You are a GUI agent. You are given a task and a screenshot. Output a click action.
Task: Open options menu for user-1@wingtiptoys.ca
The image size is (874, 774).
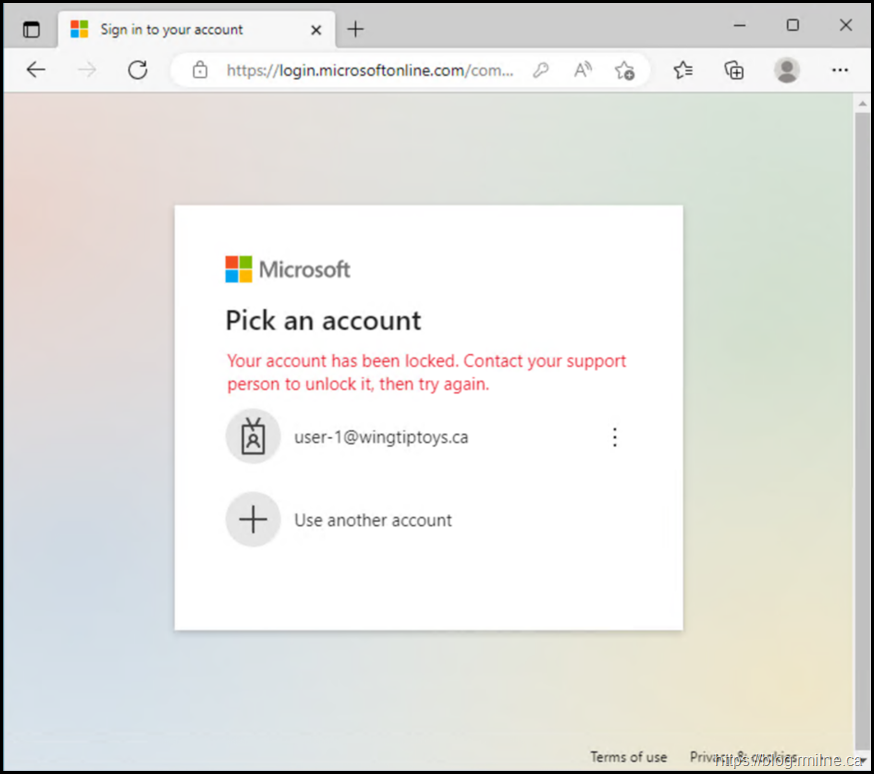[x=615, y=437]
